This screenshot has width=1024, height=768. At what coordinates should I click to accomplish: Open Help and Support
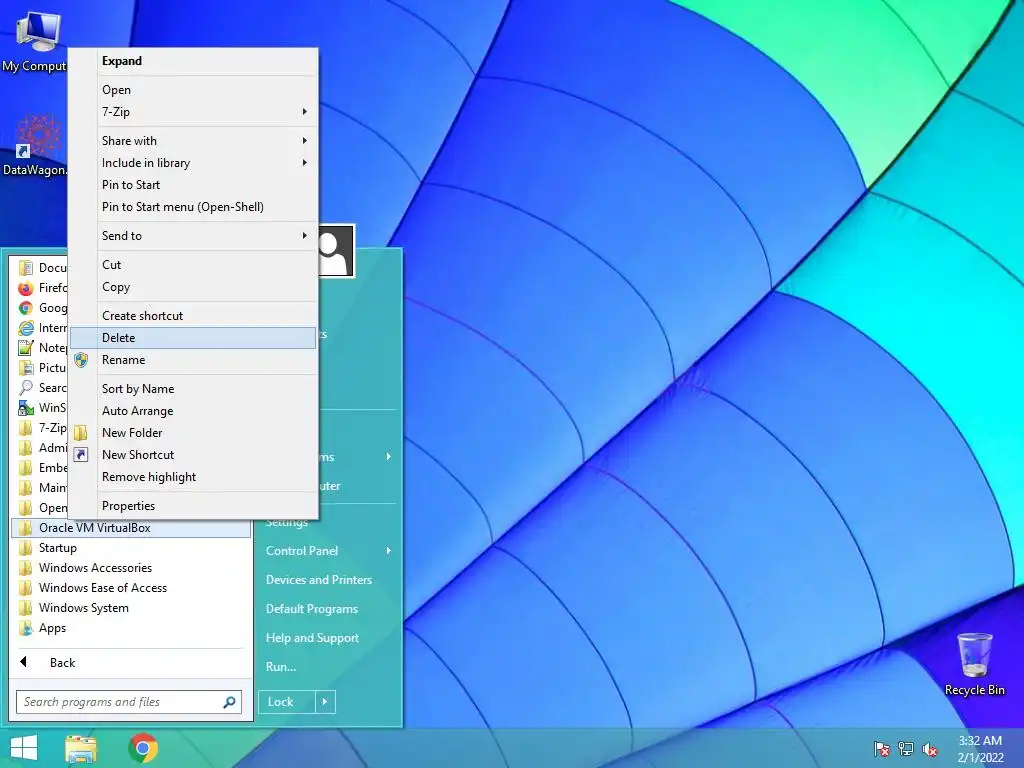(x=312, y=638)
